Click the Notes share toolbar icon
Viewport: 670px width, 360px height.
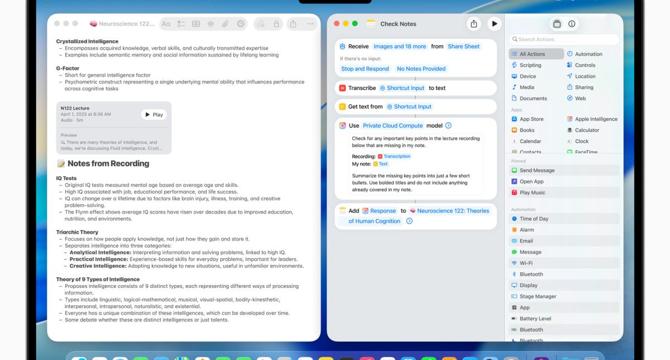click(x=293, y=24)
